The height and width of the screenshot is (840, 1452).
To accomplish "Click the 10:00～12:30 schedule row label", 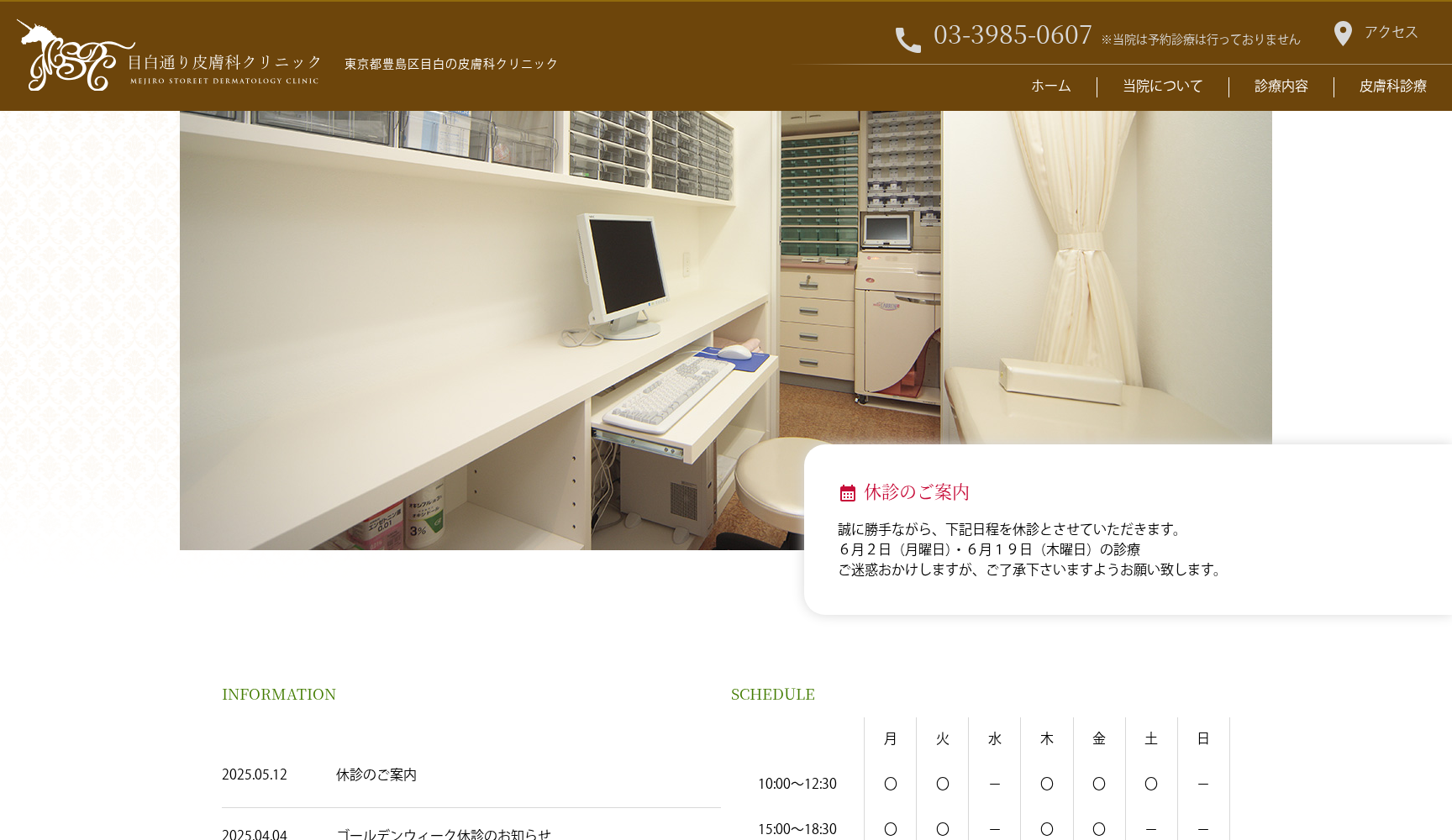I will pyautogui.click(x=797, y=784).
